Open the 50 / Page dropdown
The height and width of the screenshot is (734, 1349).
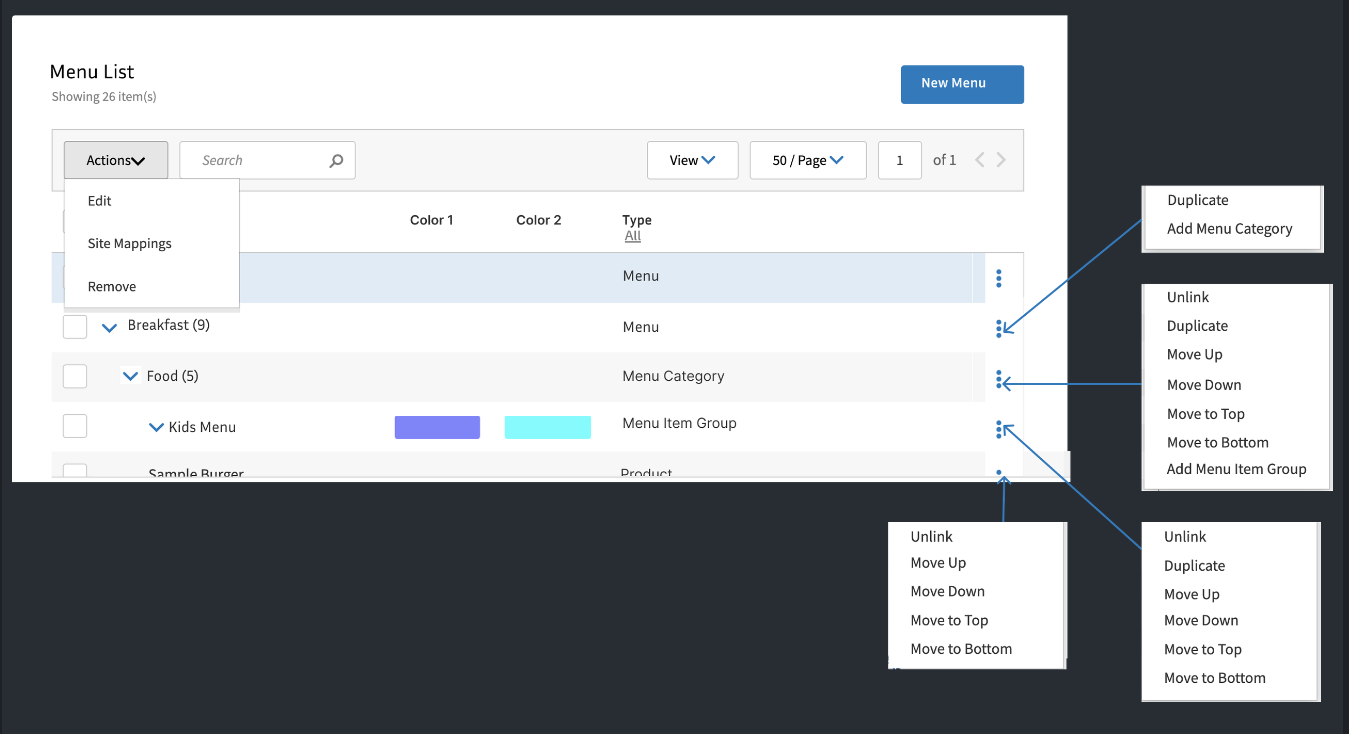tap(807, 160)
